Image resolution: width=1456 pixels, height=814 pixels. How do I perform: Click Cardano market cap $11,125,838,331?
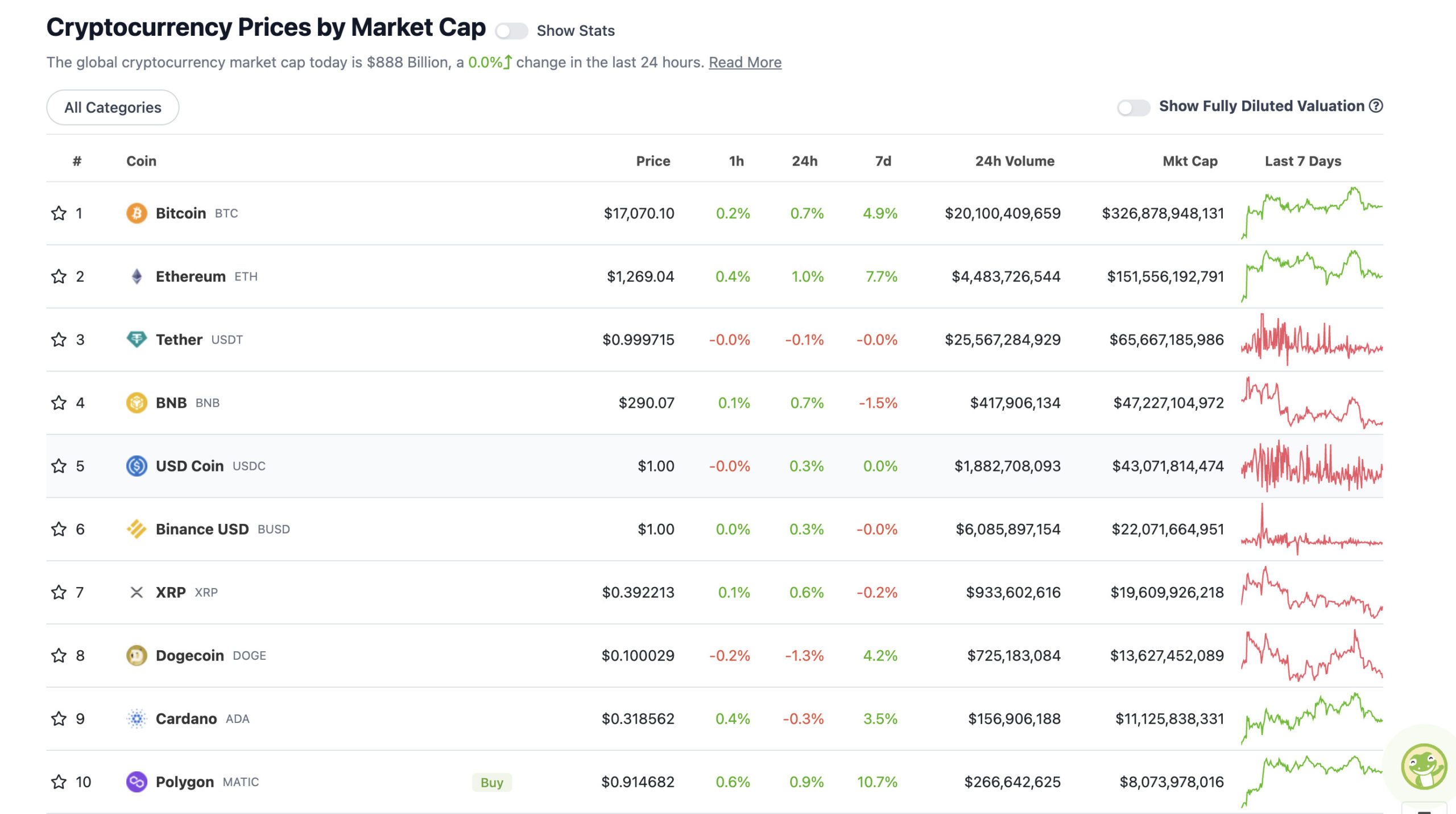[x=1169, y=718]
